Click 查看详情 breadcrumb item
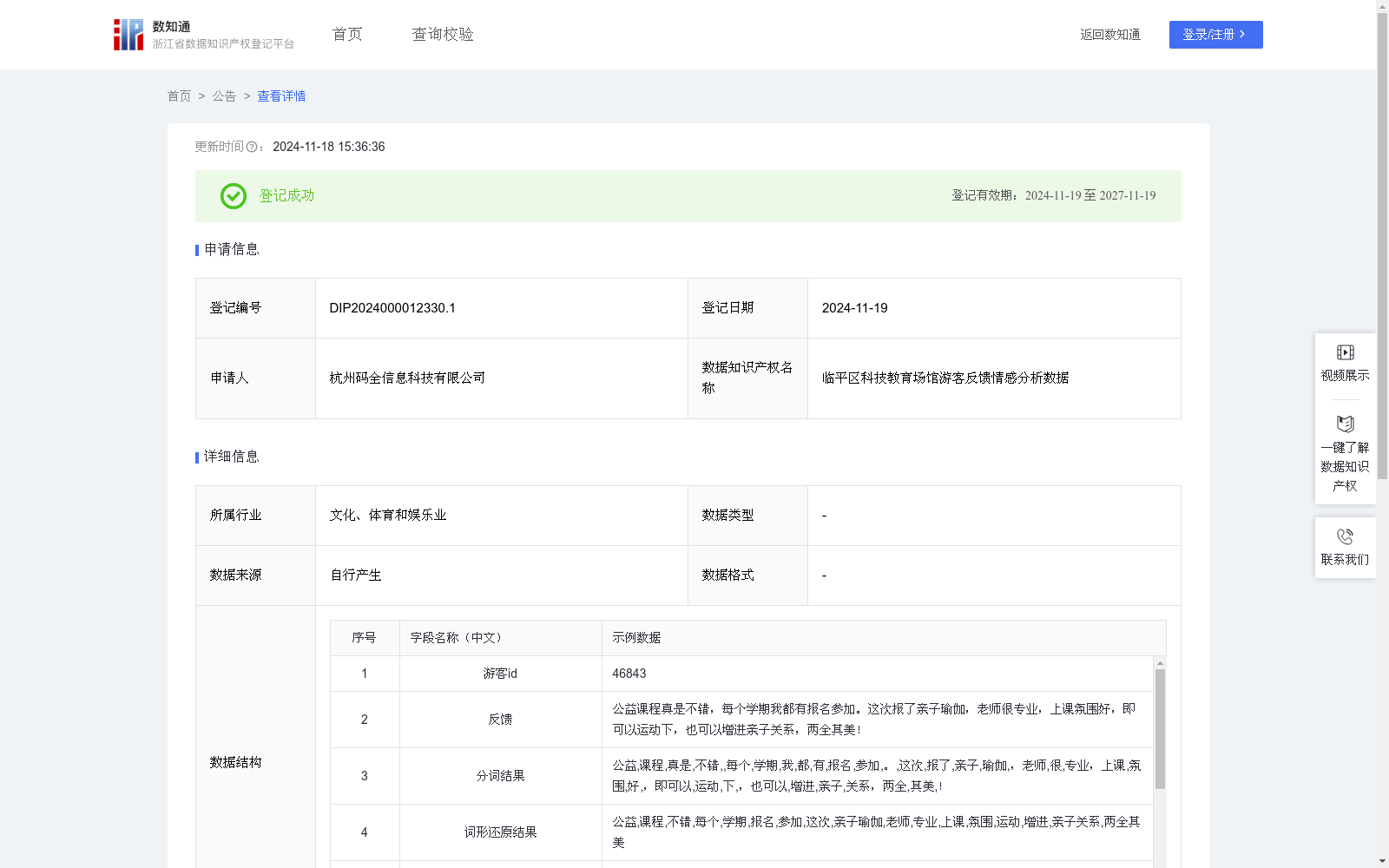The image size is (1389, 868). [x=281, y=96]
